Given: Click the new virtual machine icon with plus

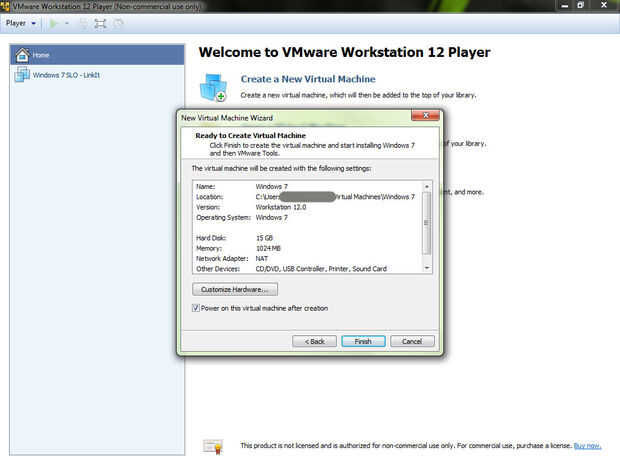Looking at the screenshot, I should tap(214, 87).
